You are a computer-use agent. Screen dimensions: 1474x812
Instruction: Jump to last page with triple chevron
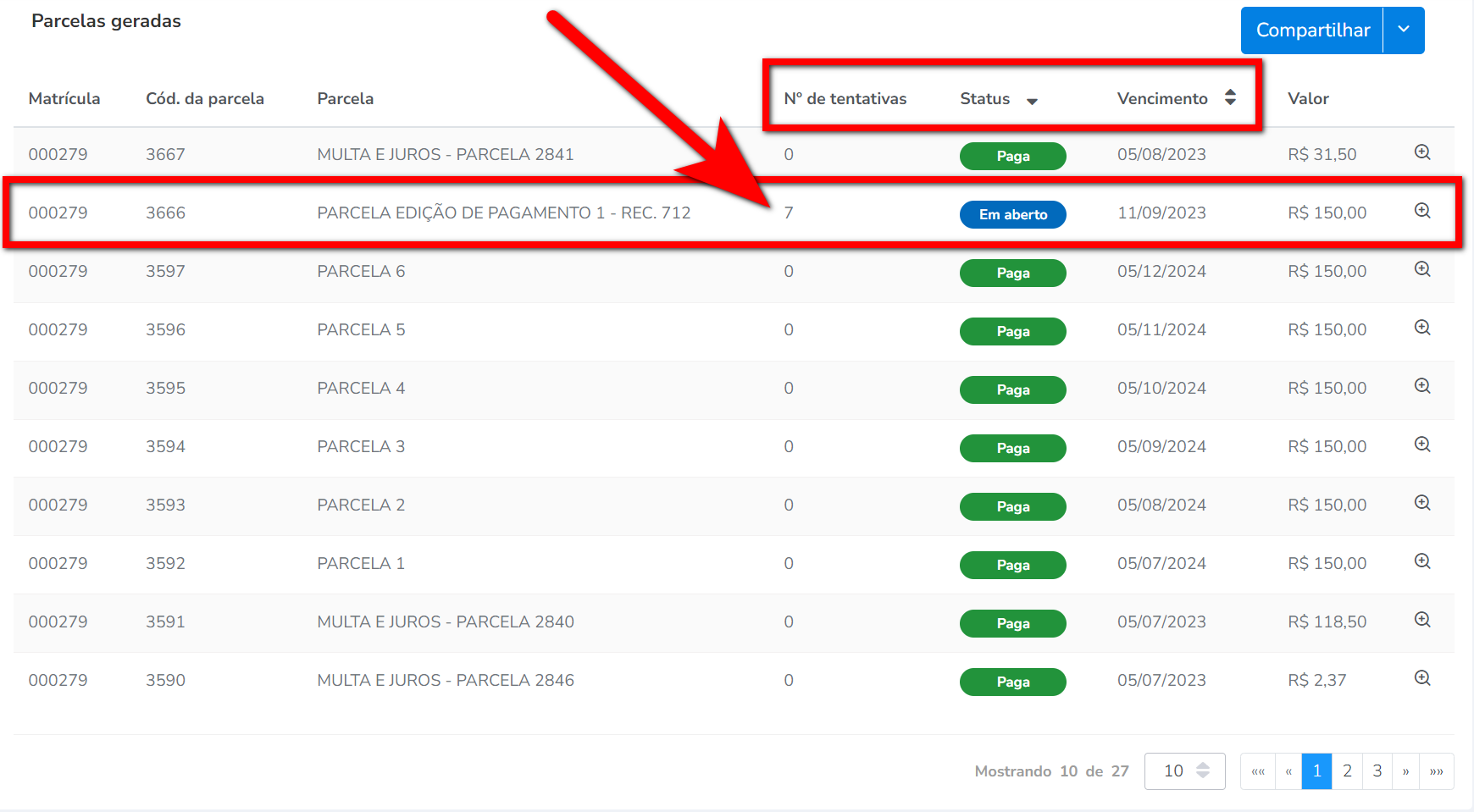[x=1437, y=771]
